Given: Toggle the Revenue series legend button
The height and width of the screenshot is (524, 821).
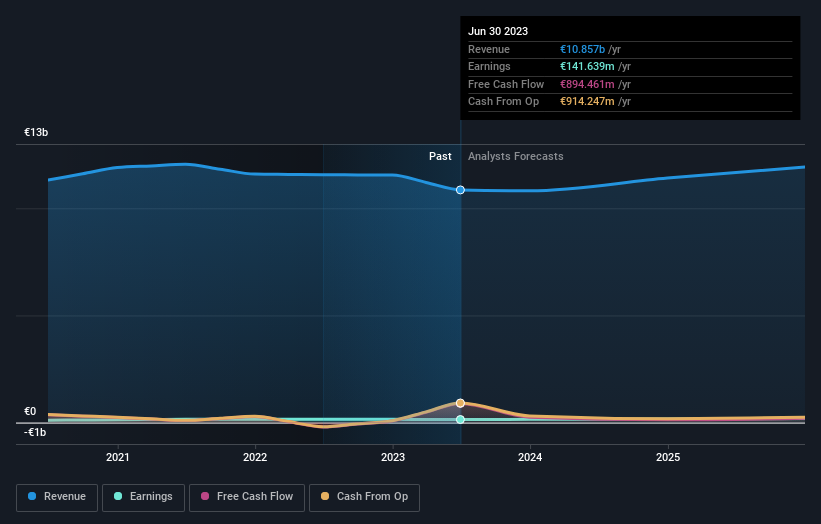Looking at the screenshot, I should [x=57, y=497].
